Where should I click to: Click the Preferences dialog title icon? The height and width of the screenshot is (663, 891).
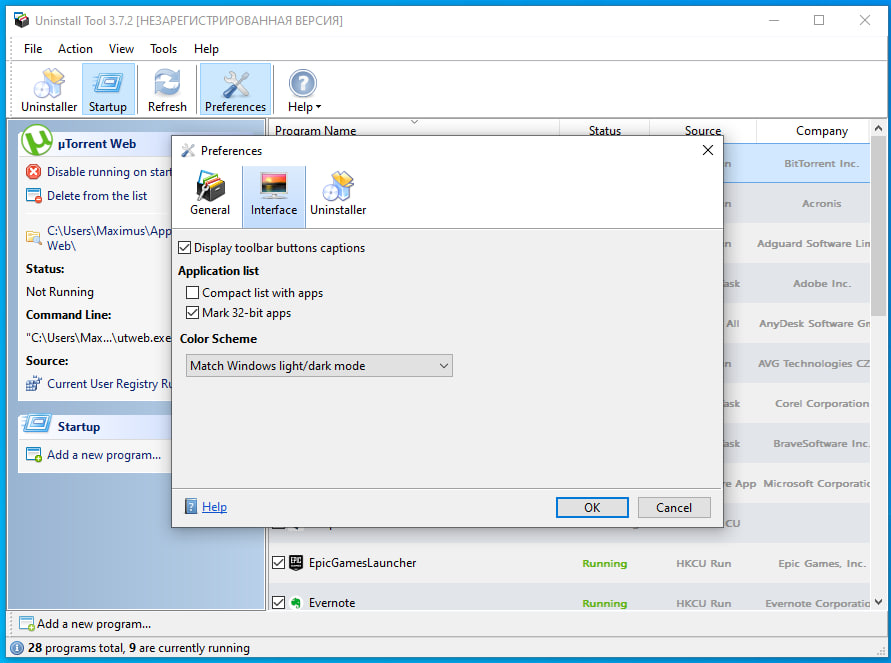188,151
